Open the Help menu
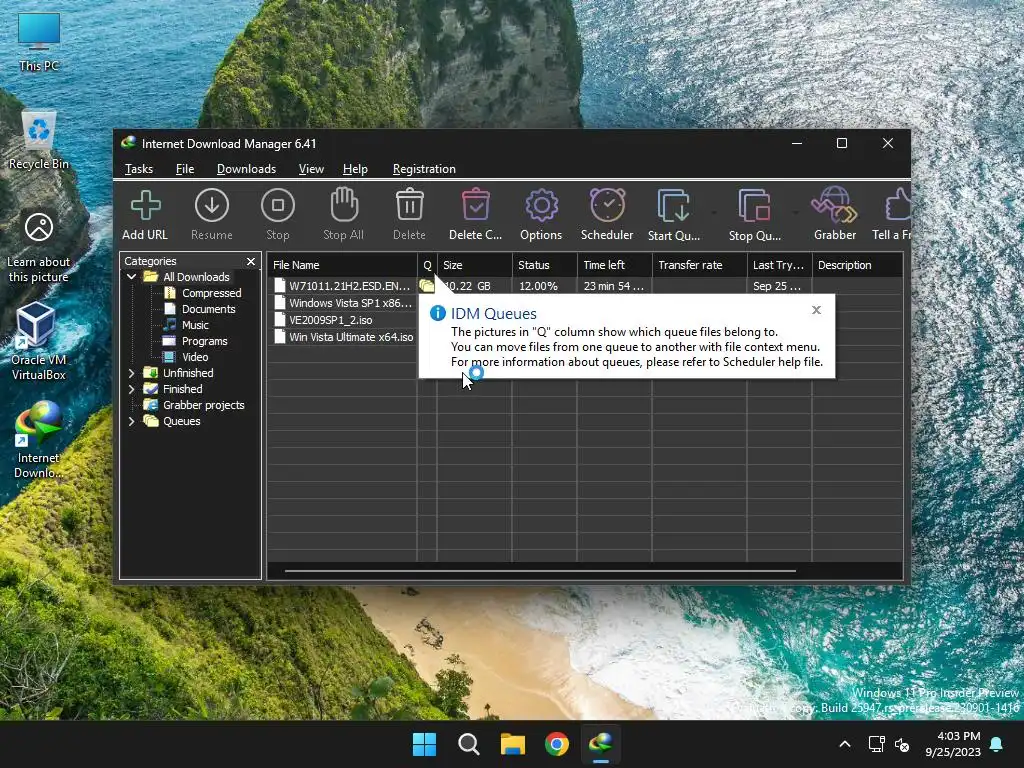 point(355,168)
